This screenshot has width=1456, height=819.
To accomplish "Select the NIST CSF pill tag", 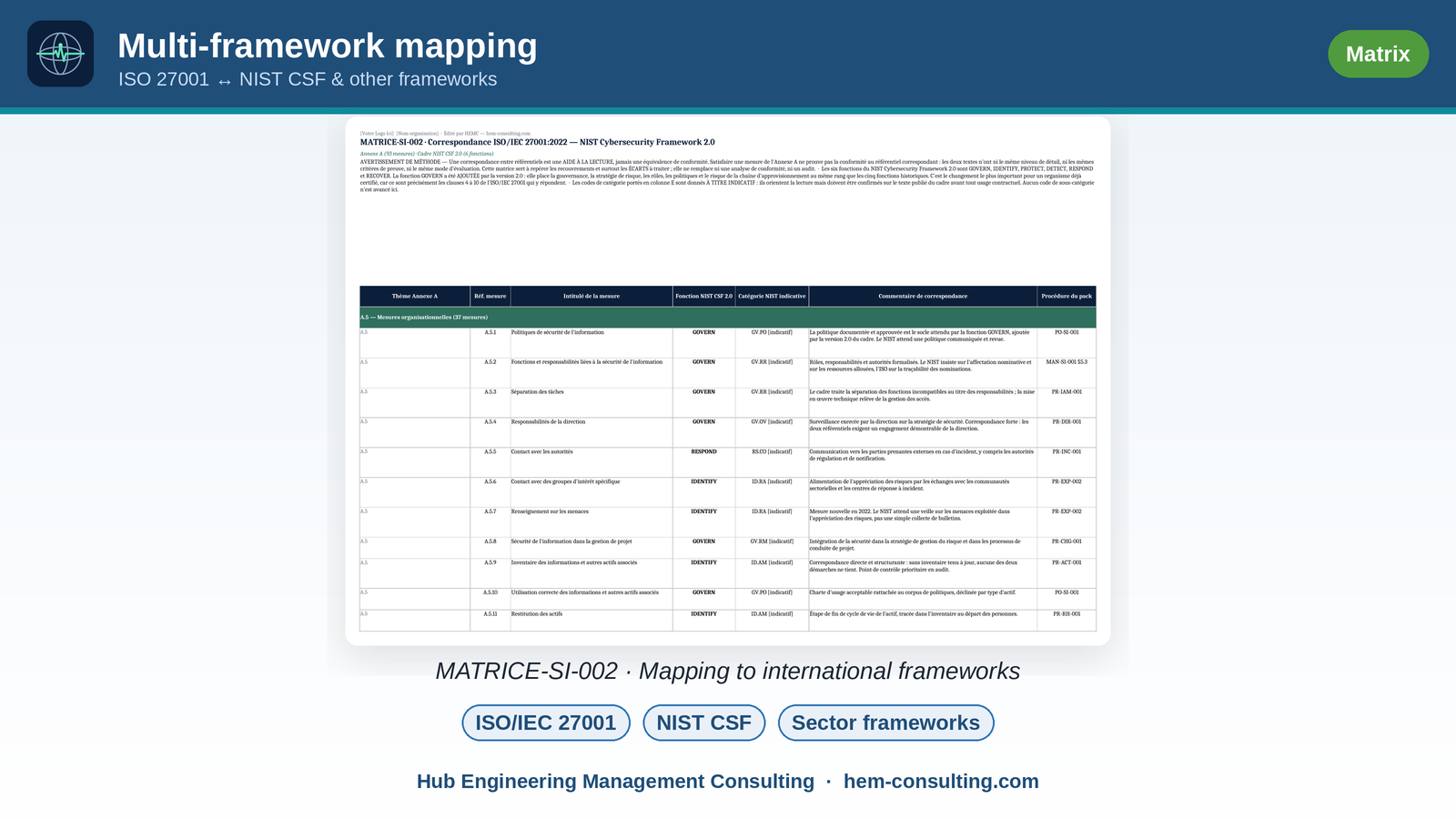I will coord(704,723).
